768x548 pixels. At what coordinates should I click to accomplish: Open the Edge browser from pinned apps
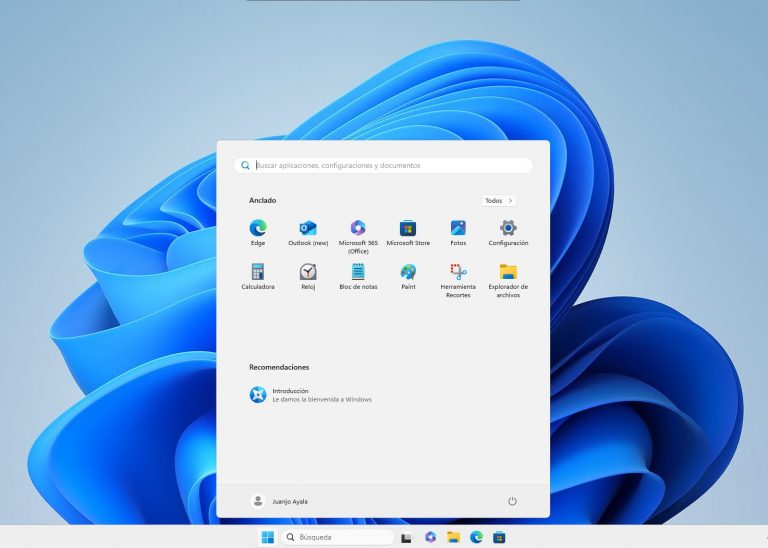[x=258, y=229]
